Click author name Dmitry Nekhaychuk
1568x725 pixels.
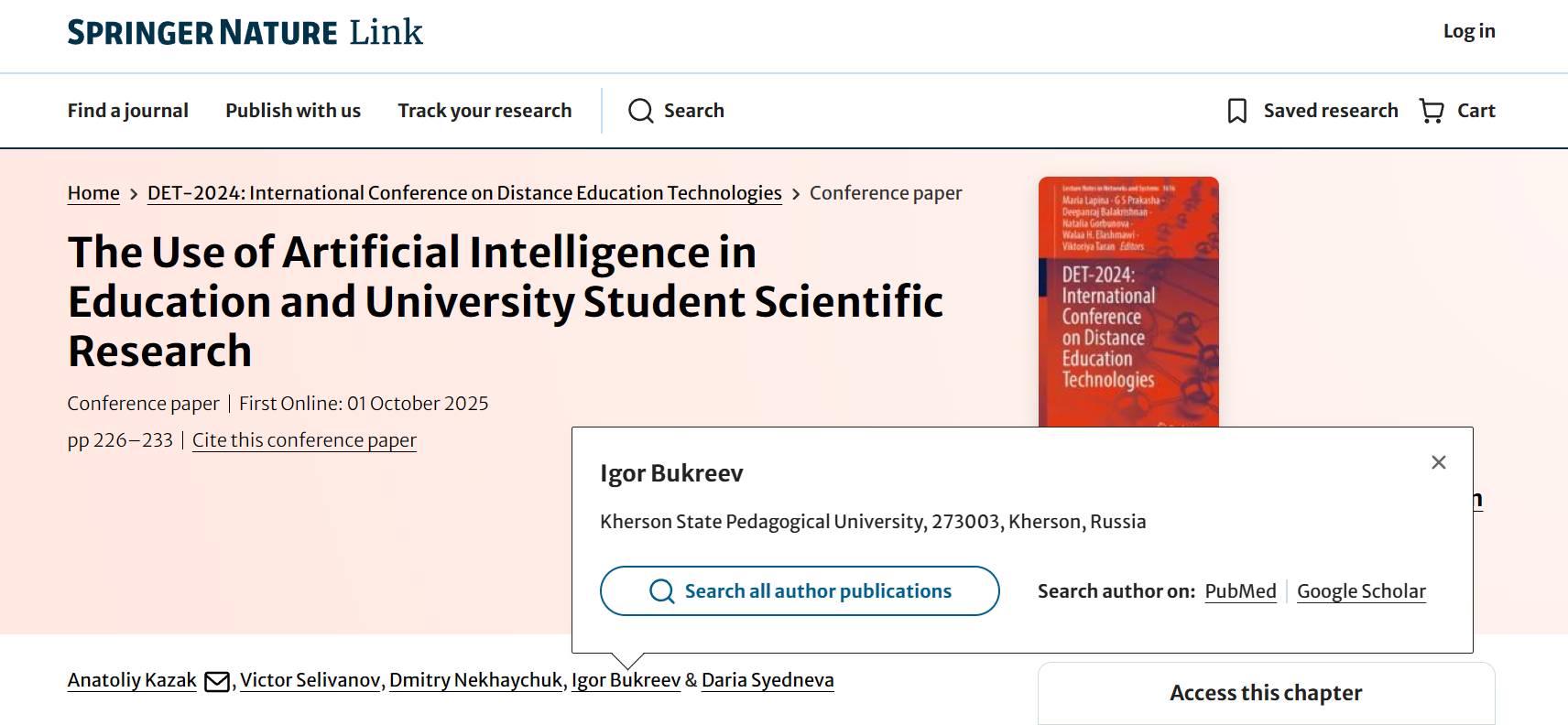tap(475, 680)
